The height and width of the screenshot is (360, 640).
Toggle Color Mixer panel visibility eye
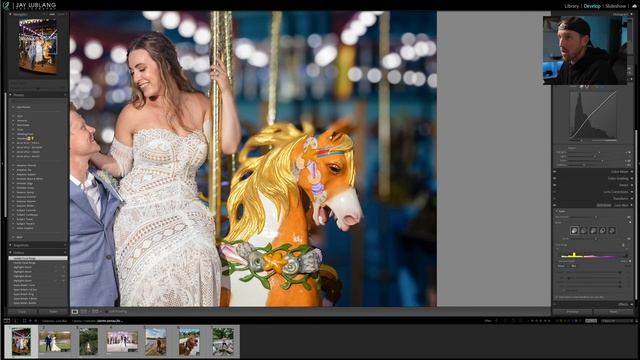pyautogui.click(x=555, y=172)
